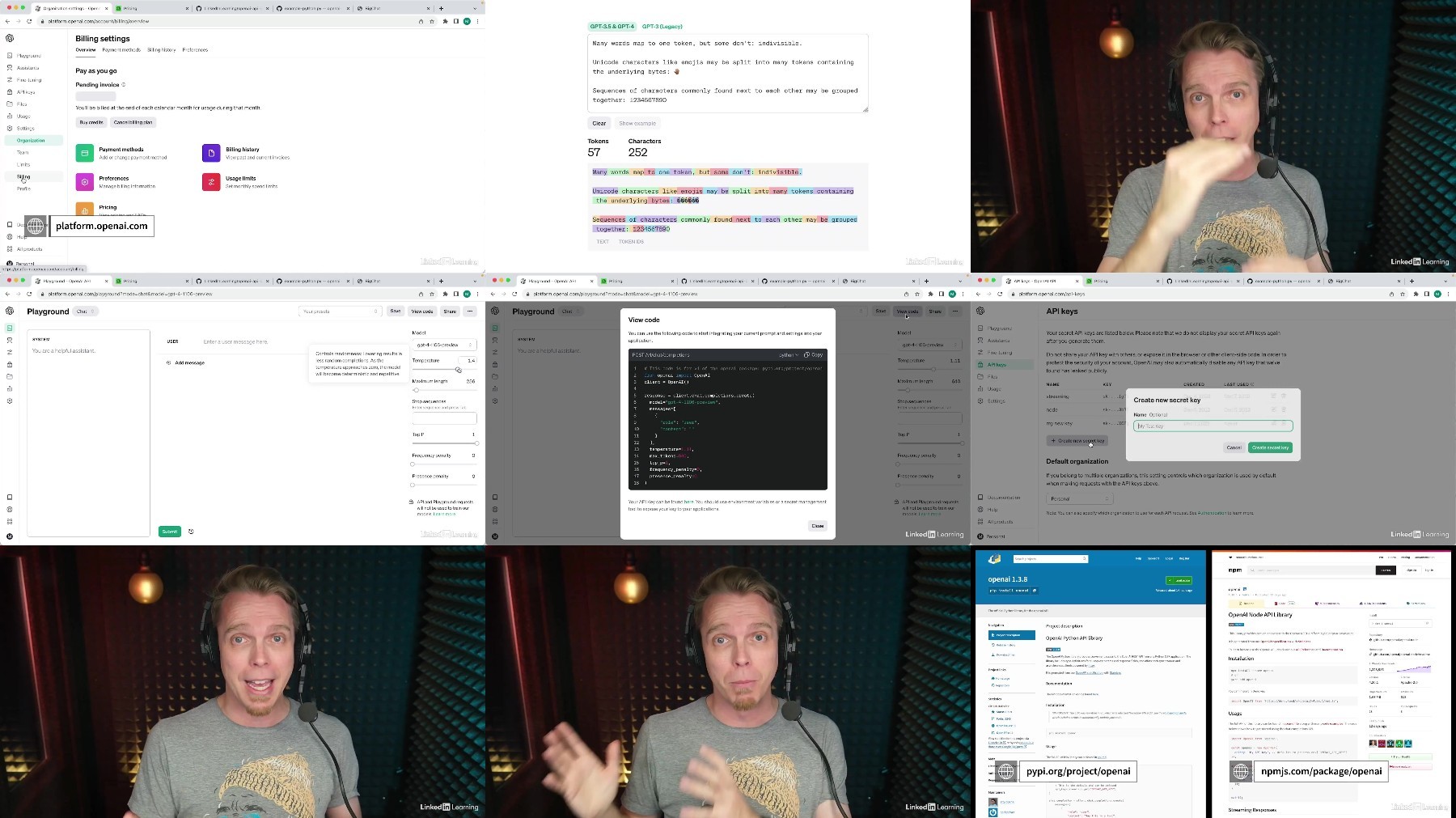The height and width of the screenshot is (818, 1456).
Task: Click the three-dot more button in Playground
Action: coord(470,311)
